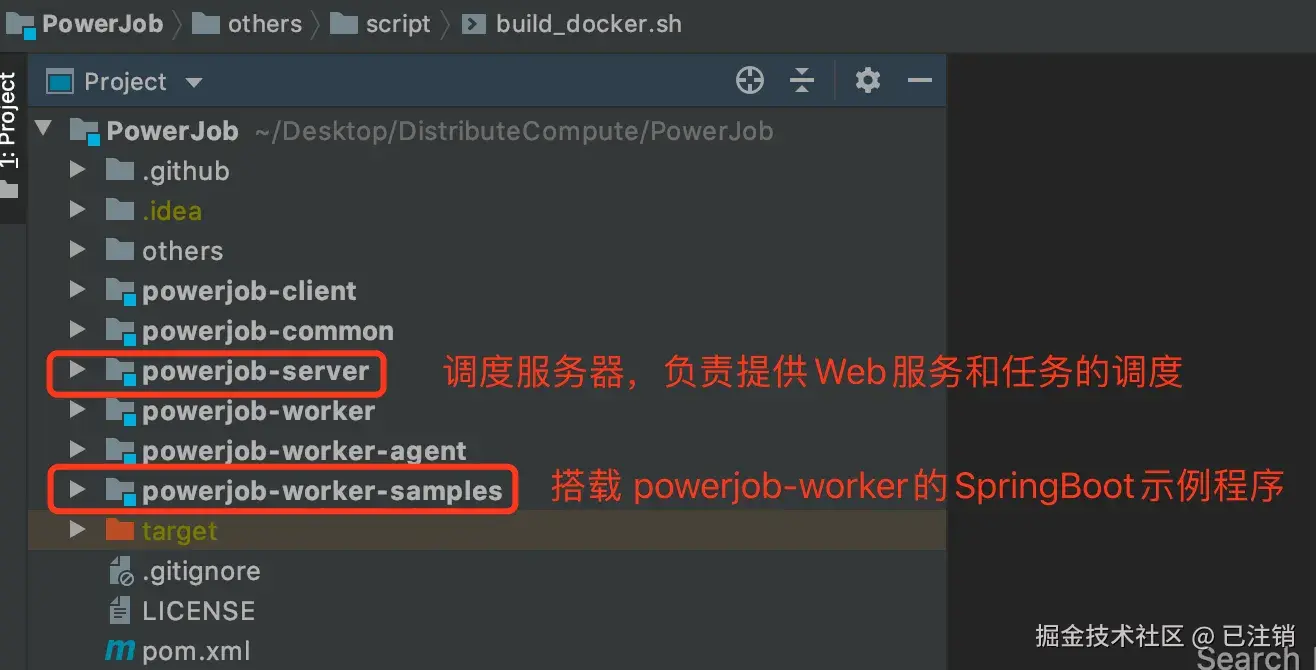Select the others folder in tree

[183, 251]
